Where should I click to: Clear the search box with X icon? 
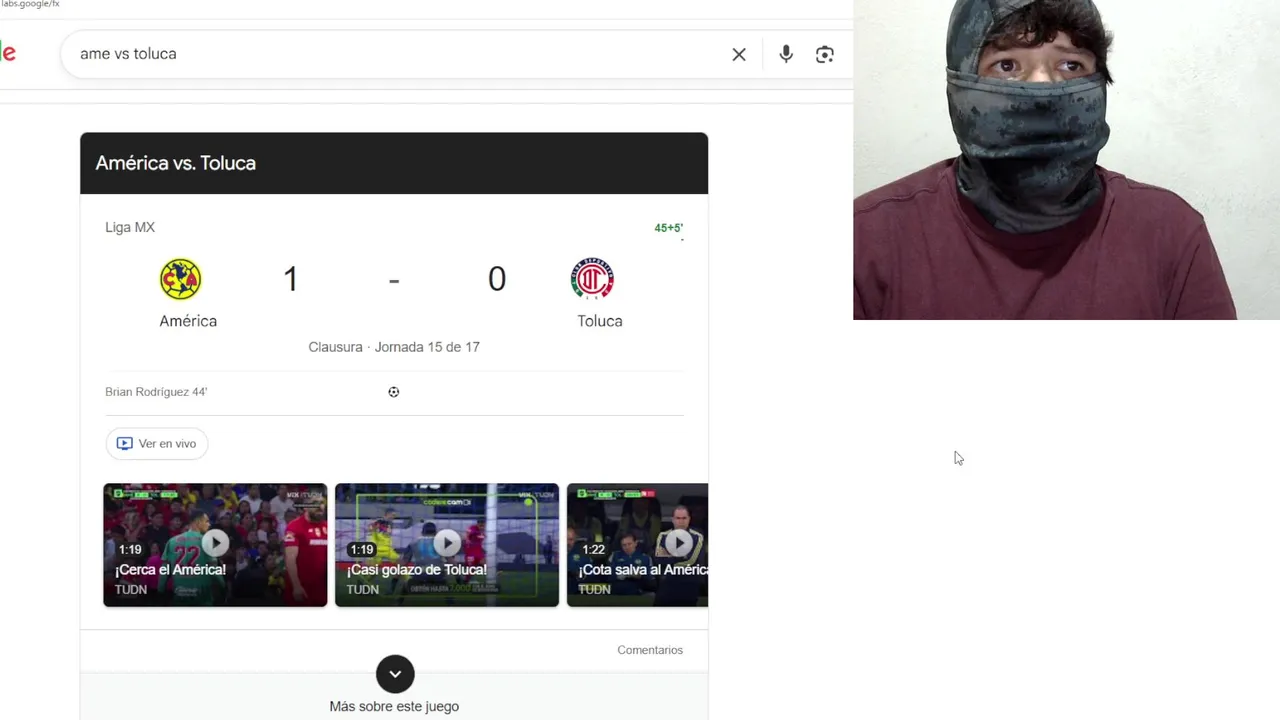pos(739,54)
